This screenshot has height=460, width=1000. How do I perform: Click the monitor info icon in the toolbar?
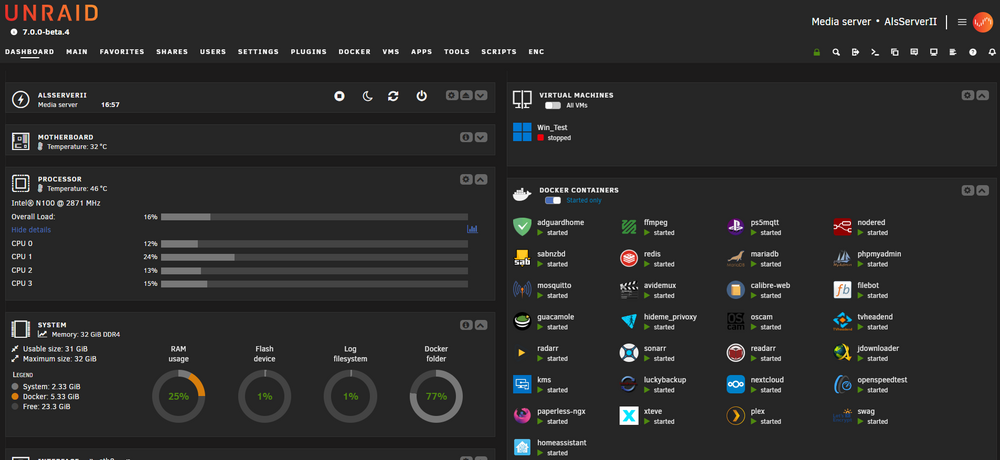(934, 52)
